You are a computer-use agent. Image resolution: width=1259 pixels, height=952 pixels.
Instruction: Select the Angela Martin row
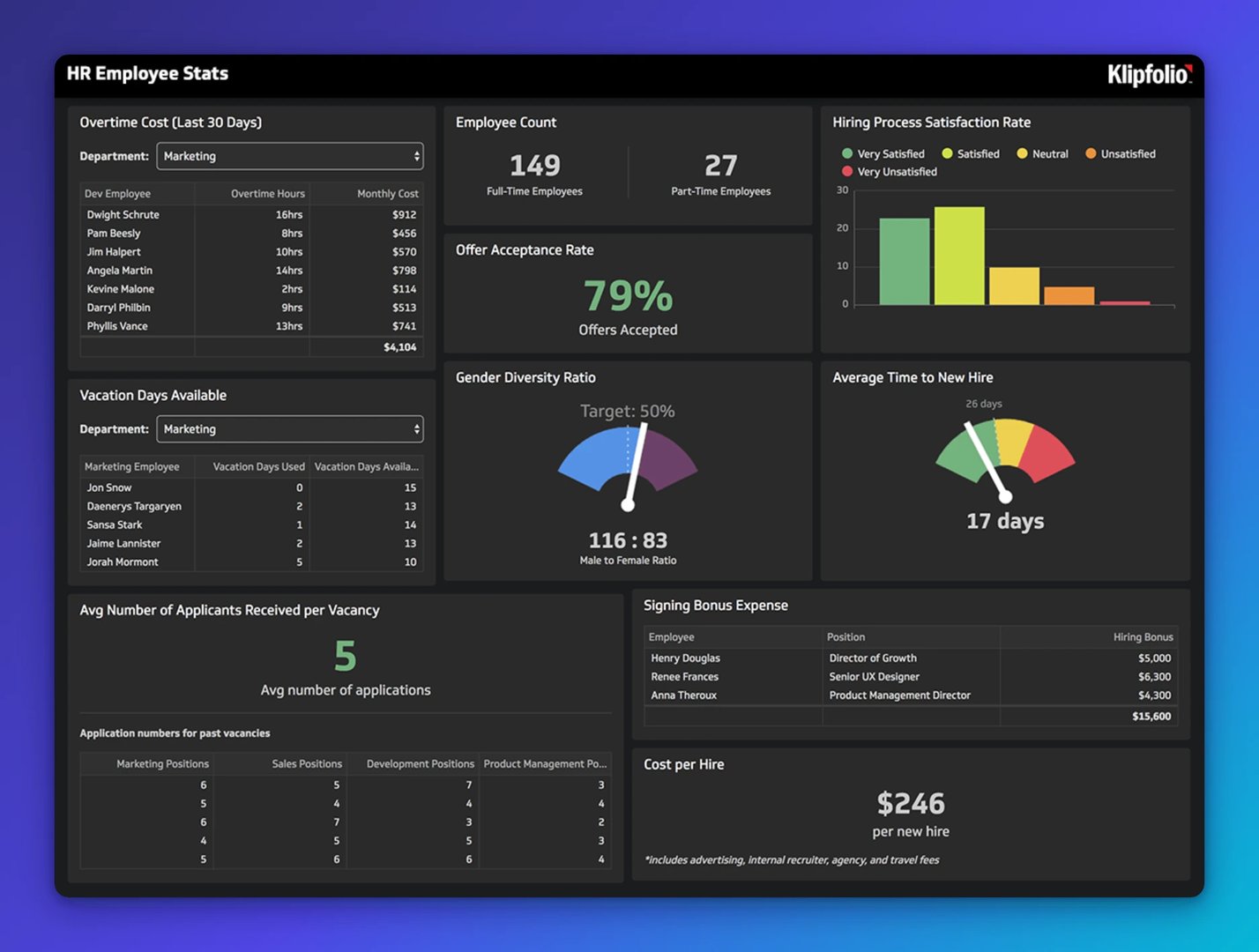251,271
